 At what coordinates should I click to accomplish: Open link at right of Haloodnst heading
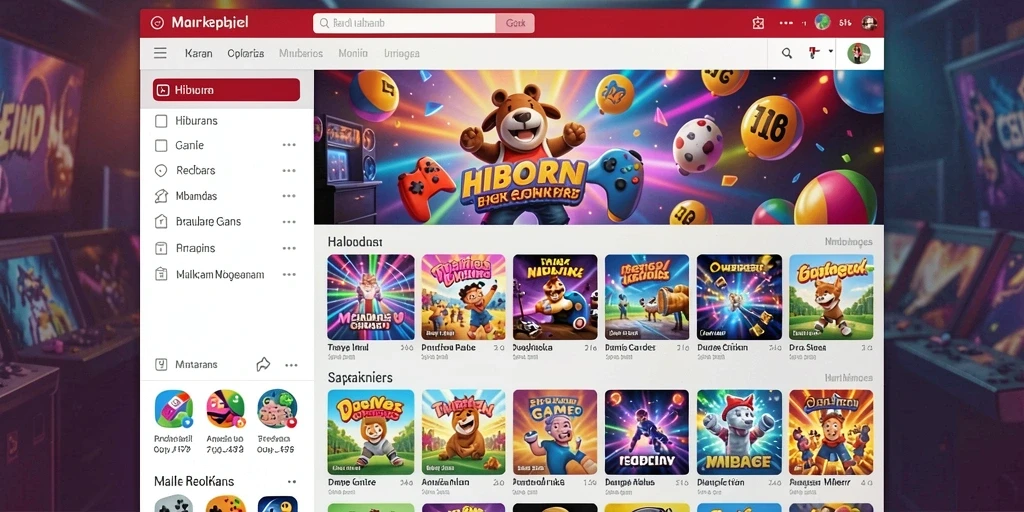pos(848,242)
